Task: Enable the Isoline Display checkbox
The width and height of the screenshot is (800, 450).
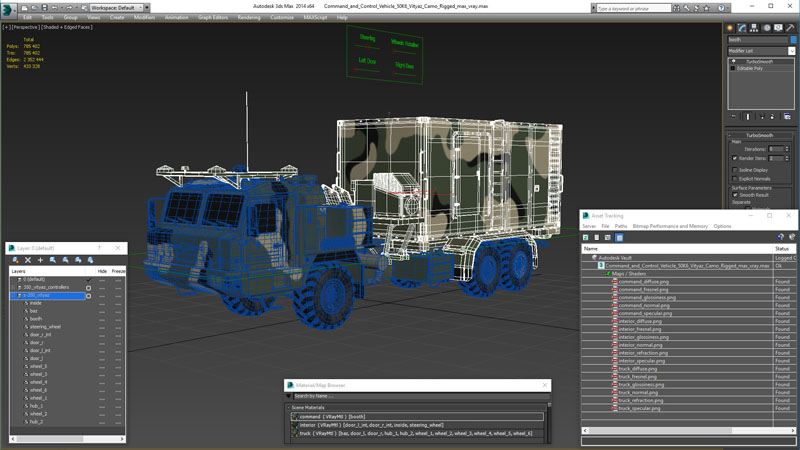Action: [x=735, y=169]
